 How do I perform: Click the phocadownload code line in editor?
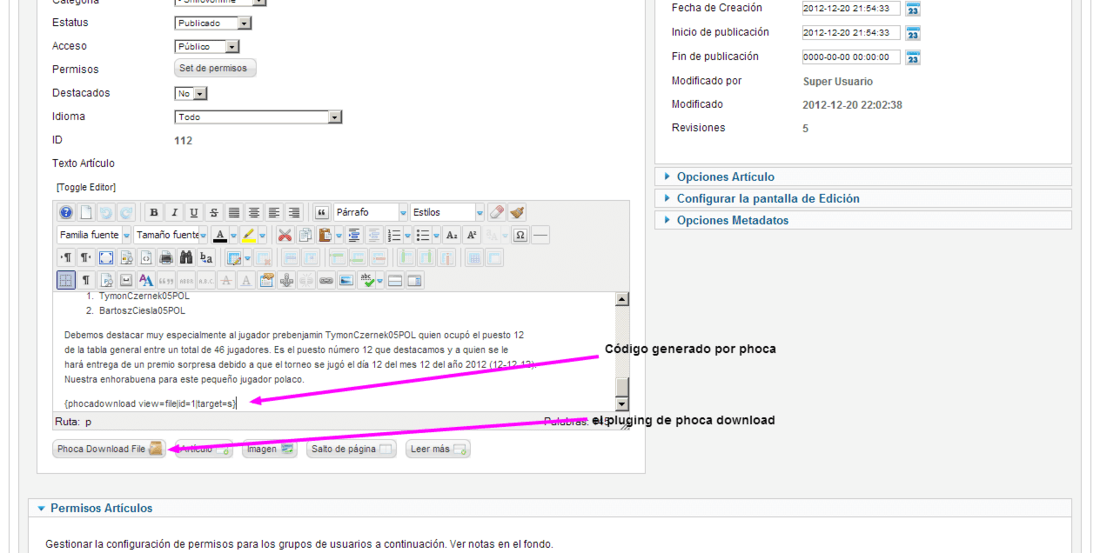pos(150,404)
